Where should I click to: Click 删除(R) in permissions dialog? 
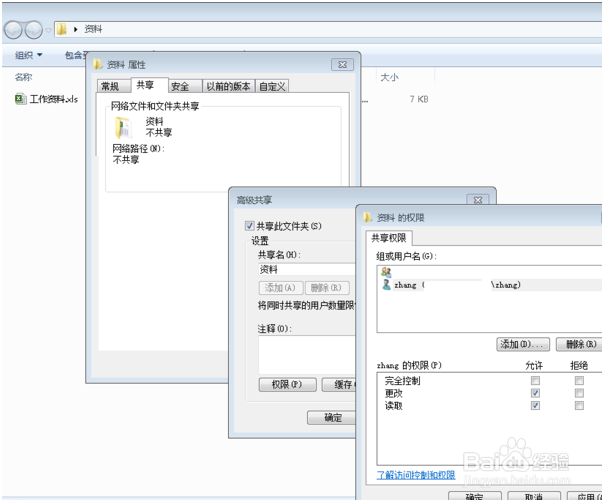pos(580,344)
